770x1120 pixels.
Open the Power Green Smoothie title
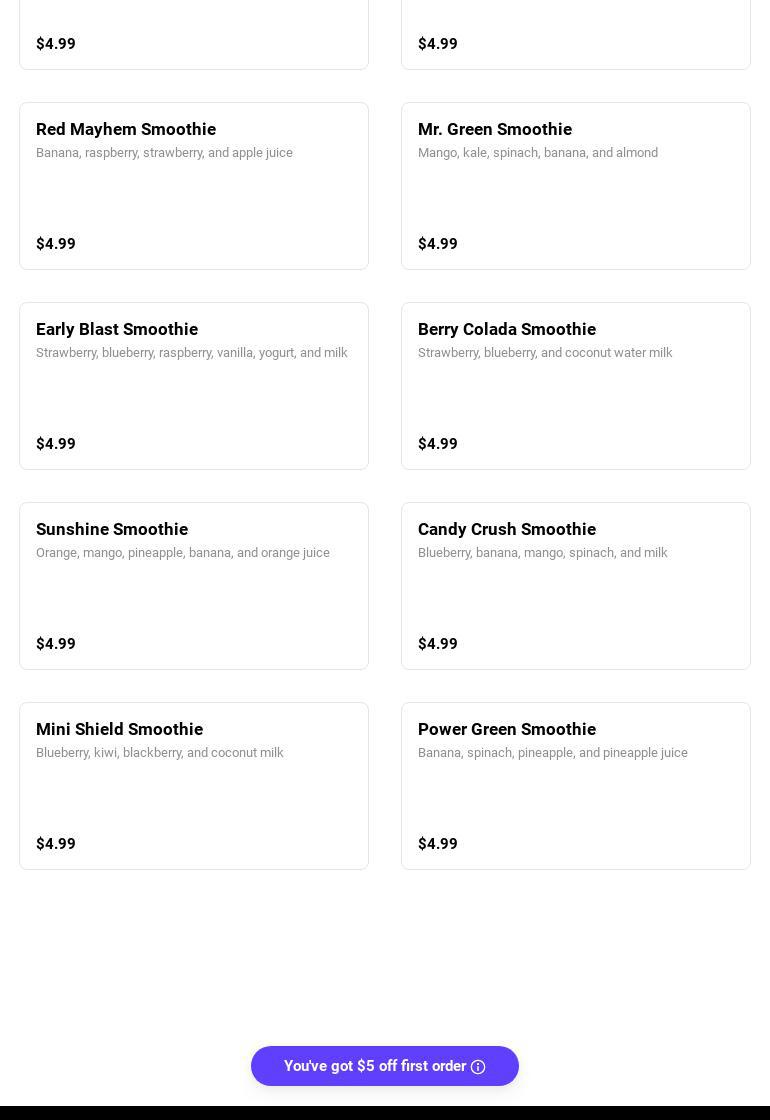tap(507, 729)
